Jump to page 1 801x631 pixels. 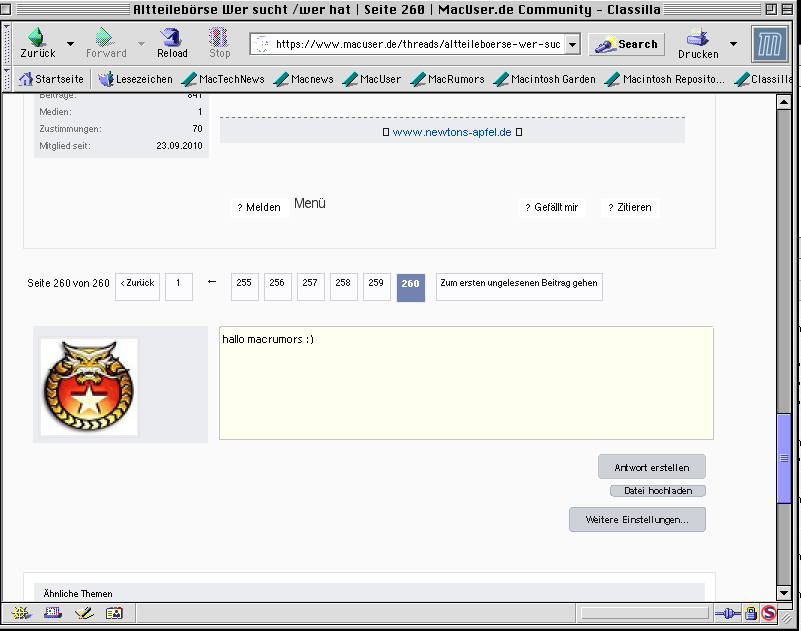pos(179,287)
